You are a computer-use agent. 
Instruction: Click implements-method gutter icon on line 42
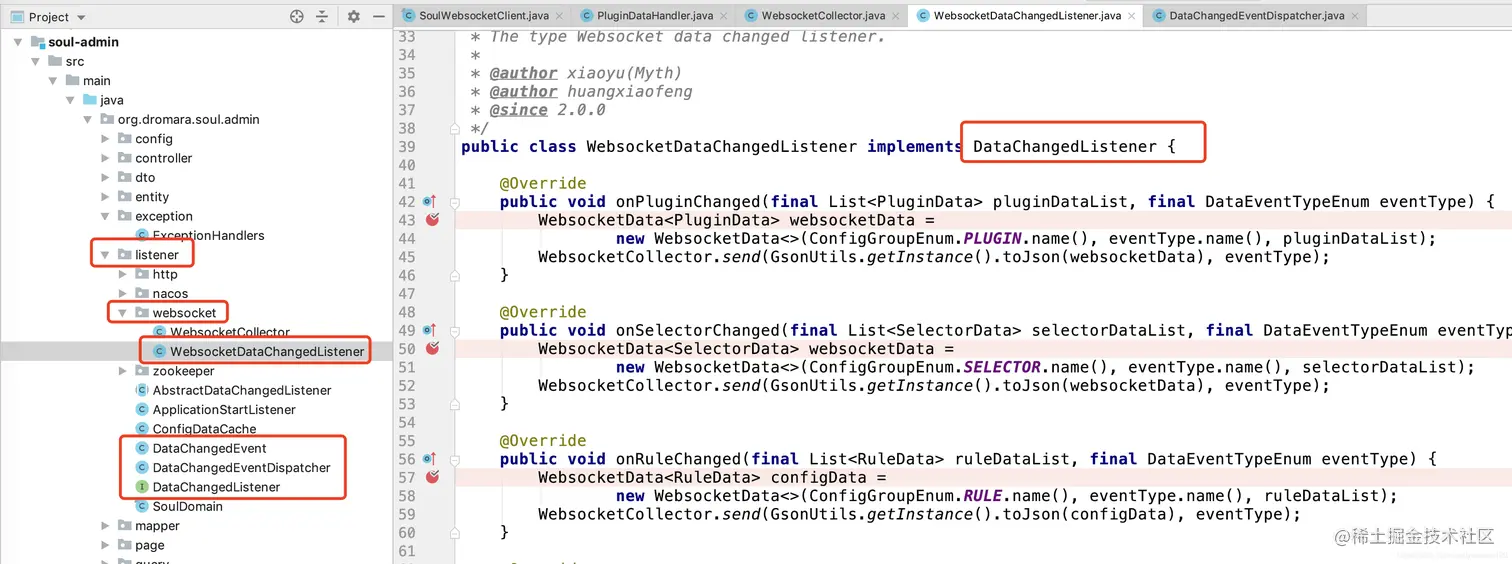coord(429,201)
